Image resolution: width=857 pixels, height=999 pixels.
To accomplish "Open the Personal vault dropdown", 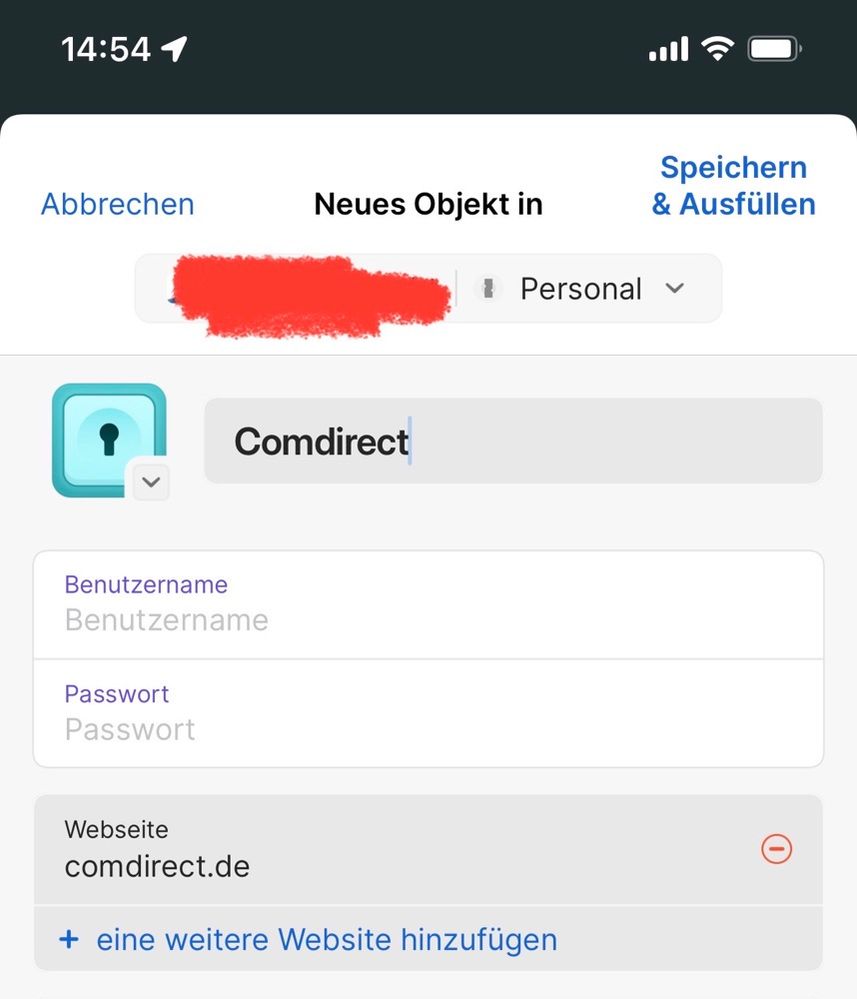I will pyautogui.click(x=675, y=288).
